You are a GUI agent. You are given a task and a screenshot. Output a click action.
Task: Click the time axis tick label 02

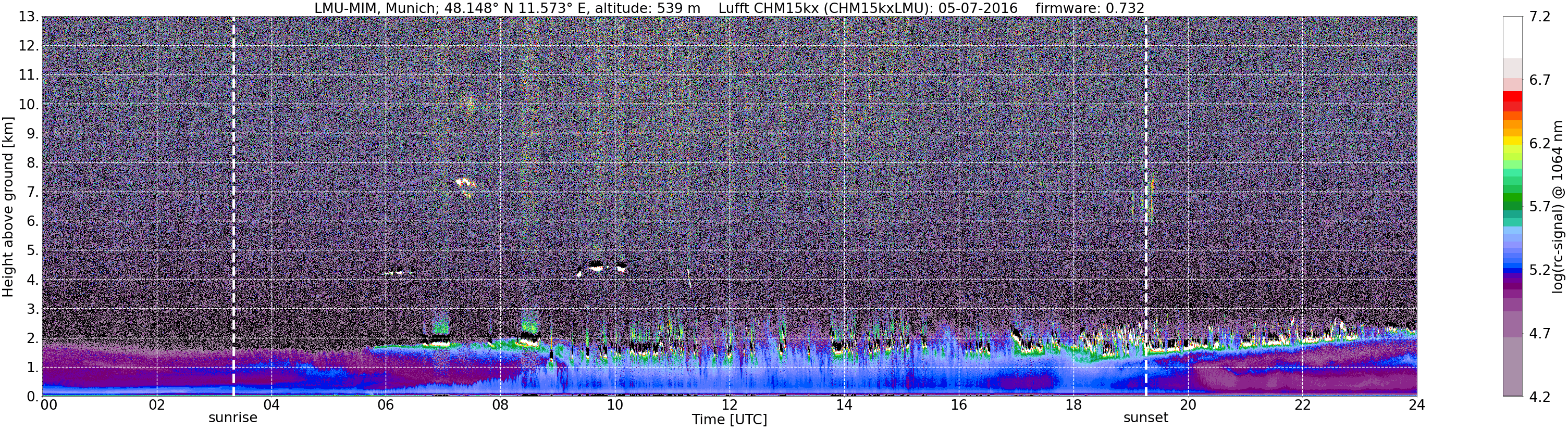[156, 405]
